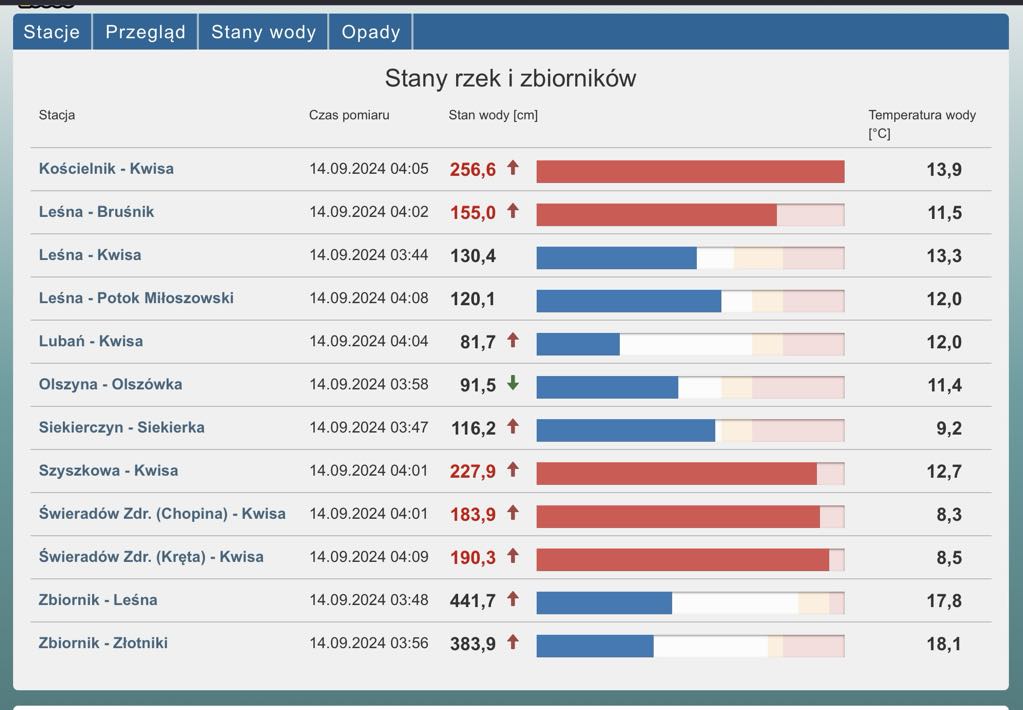Click the rising arrow beside Szyszkowa - Kwisa level
The width and height of the screenshot is (1023, 710).
click(513, 469)
